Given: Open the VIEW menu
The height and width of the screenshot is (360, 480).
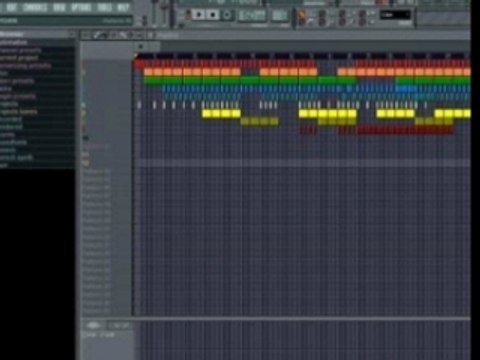Looking at the screenshot, I should point(59,7).
